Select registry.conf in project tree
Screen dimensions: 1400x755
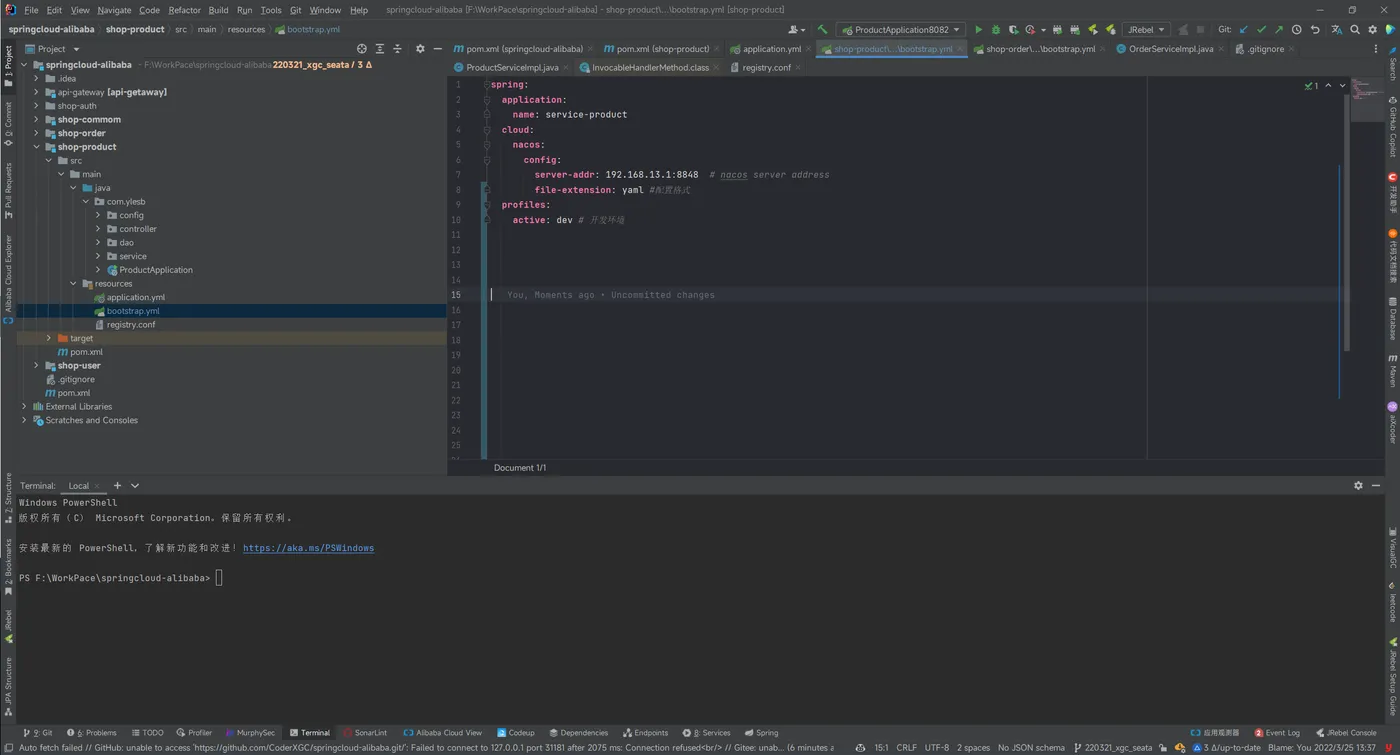point(131,325)
